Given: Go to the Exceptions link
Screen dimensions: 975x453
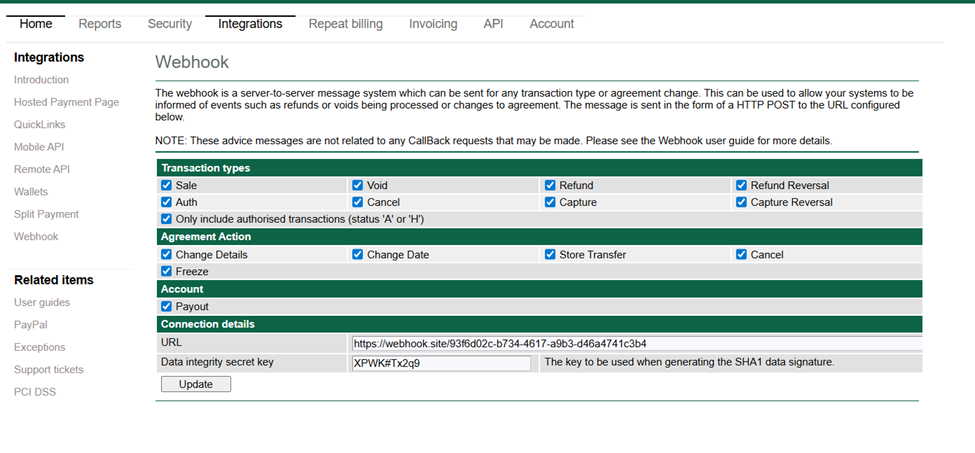Looking at the screenshot, I should coord(39,347).
